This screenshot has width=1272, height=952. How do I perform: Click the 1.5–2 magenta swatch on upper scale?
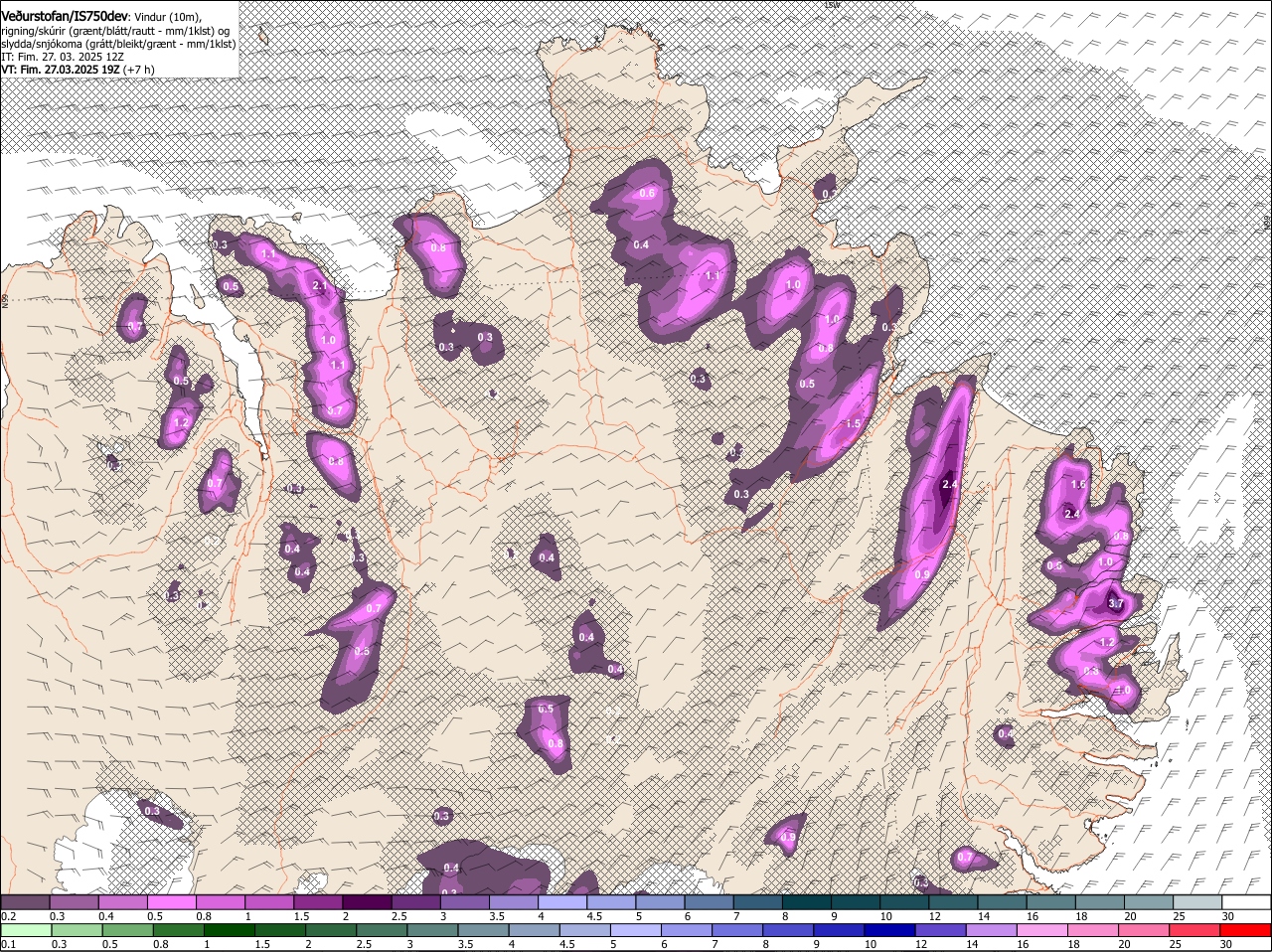[318, 902]
